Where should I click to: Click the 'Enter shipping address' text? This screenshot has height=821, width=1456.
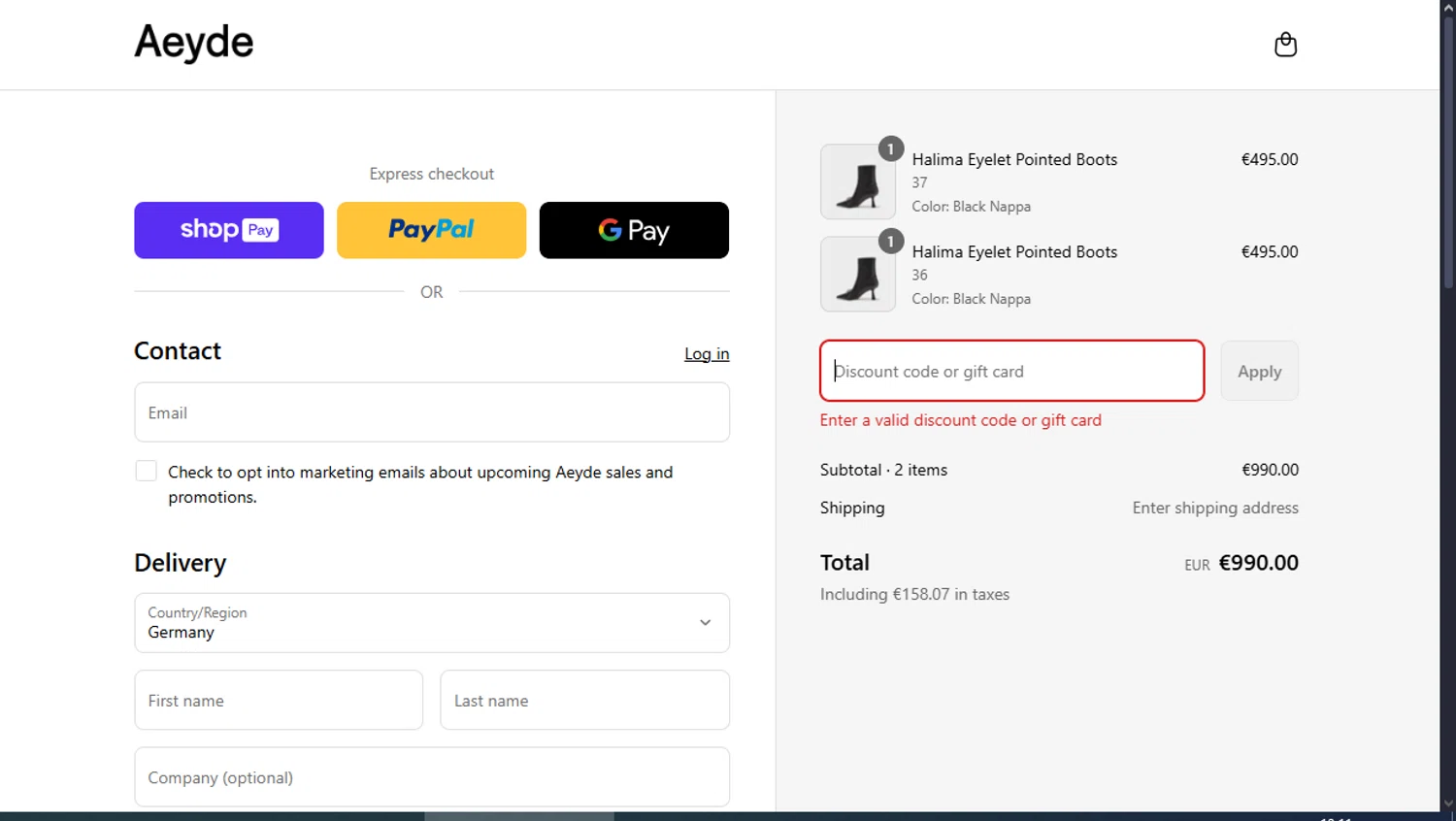pos(1215,508)
